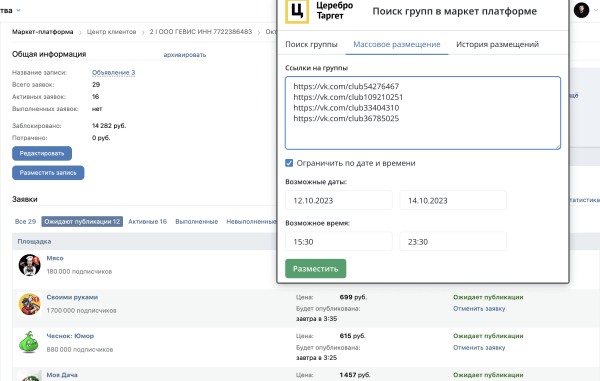Screen dimensions: 600x381
Task: Click завтра в 3:25 publication time
Action: (x=316, y=358)
